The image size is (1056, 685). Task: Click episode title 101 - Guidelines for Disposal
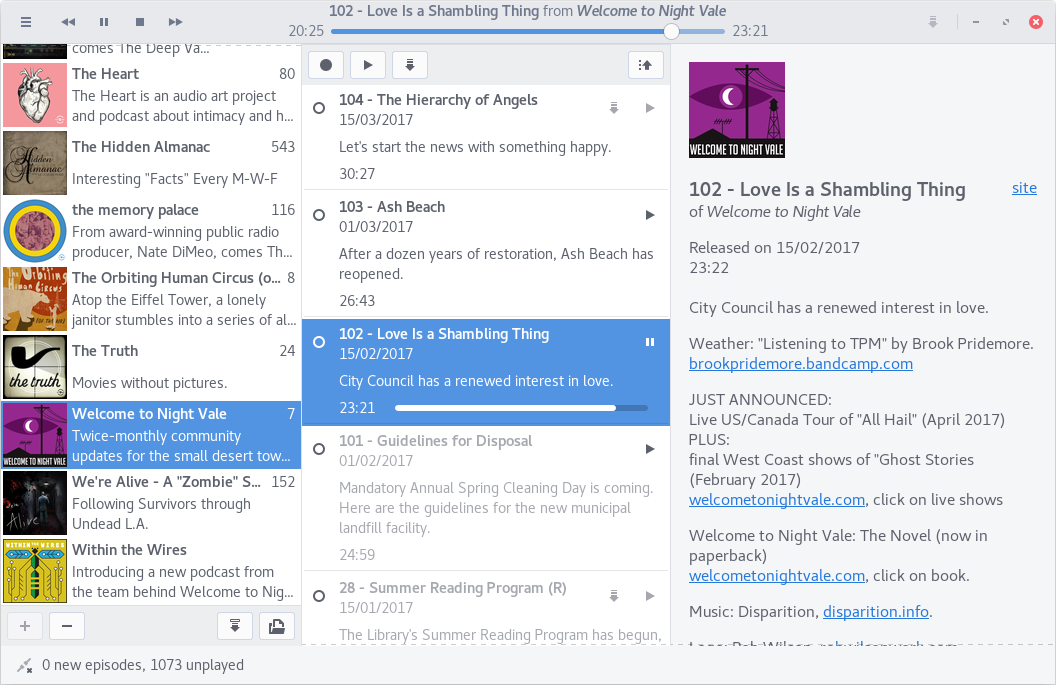point(435,441)
